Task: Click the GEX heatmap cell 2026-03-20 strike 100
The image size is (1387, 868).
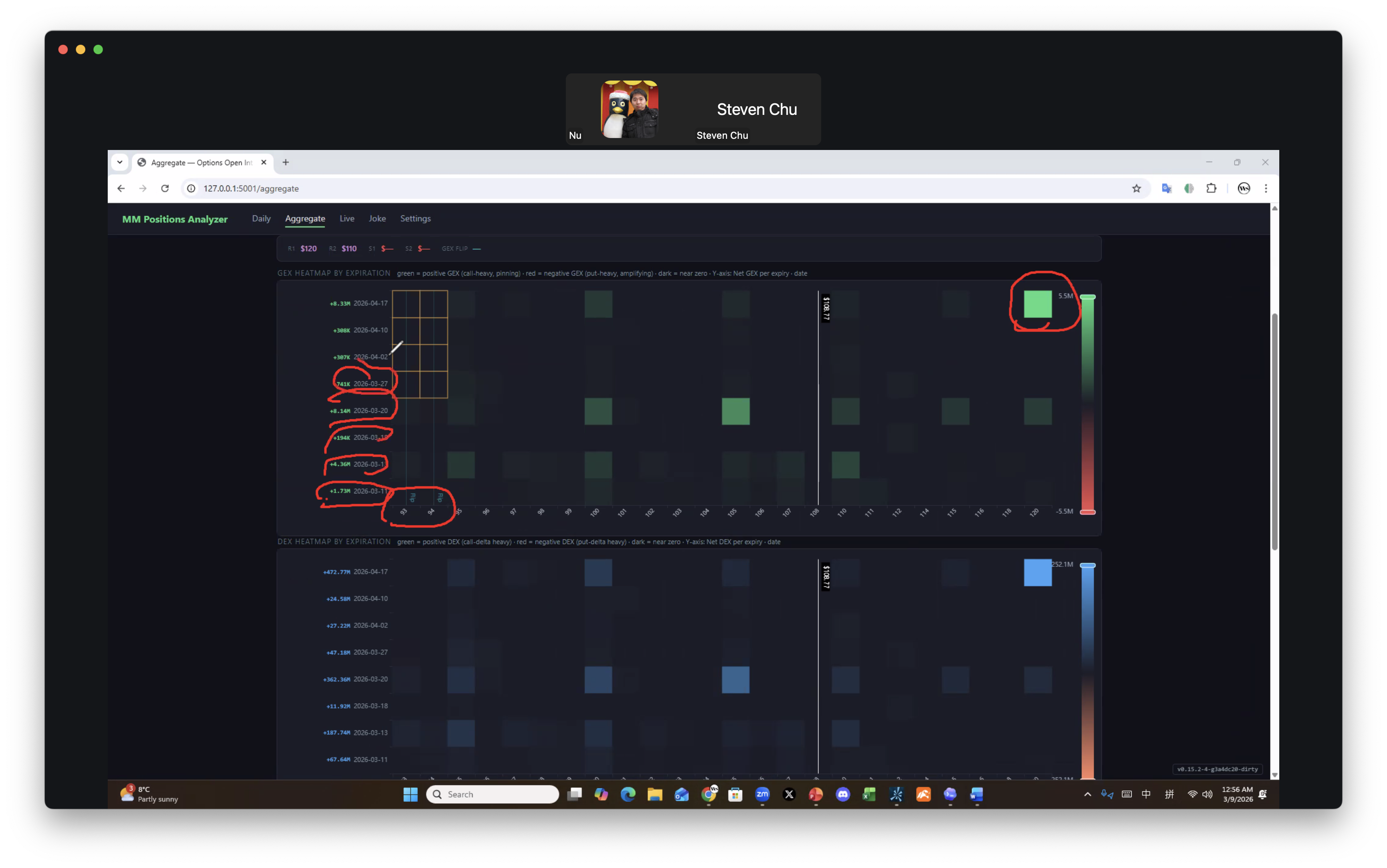Action: click(598, 411)
